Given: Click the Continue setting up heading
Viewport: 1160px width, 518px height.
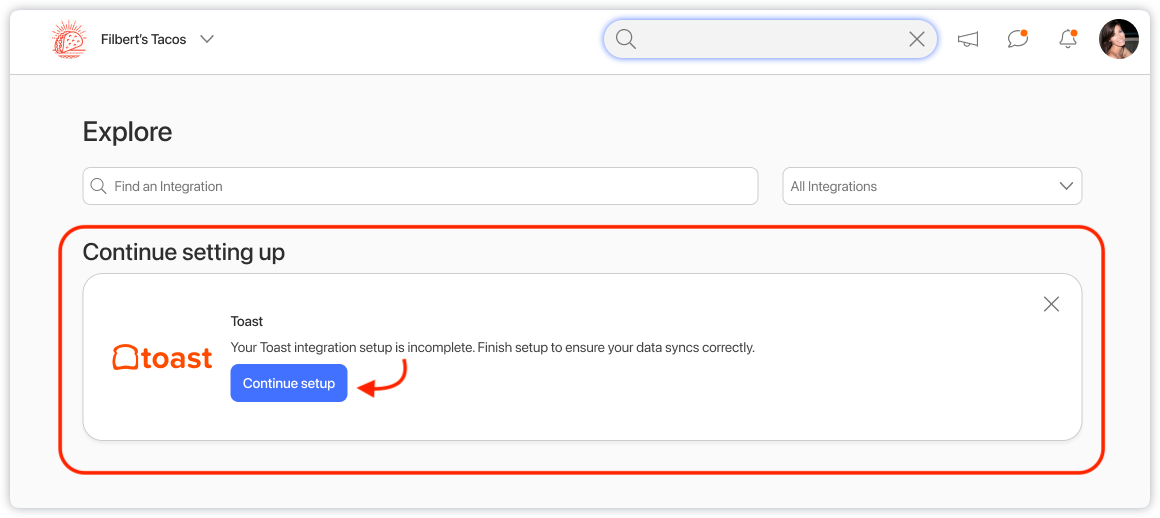Looking at the screenshot, I should coord(184,252).
